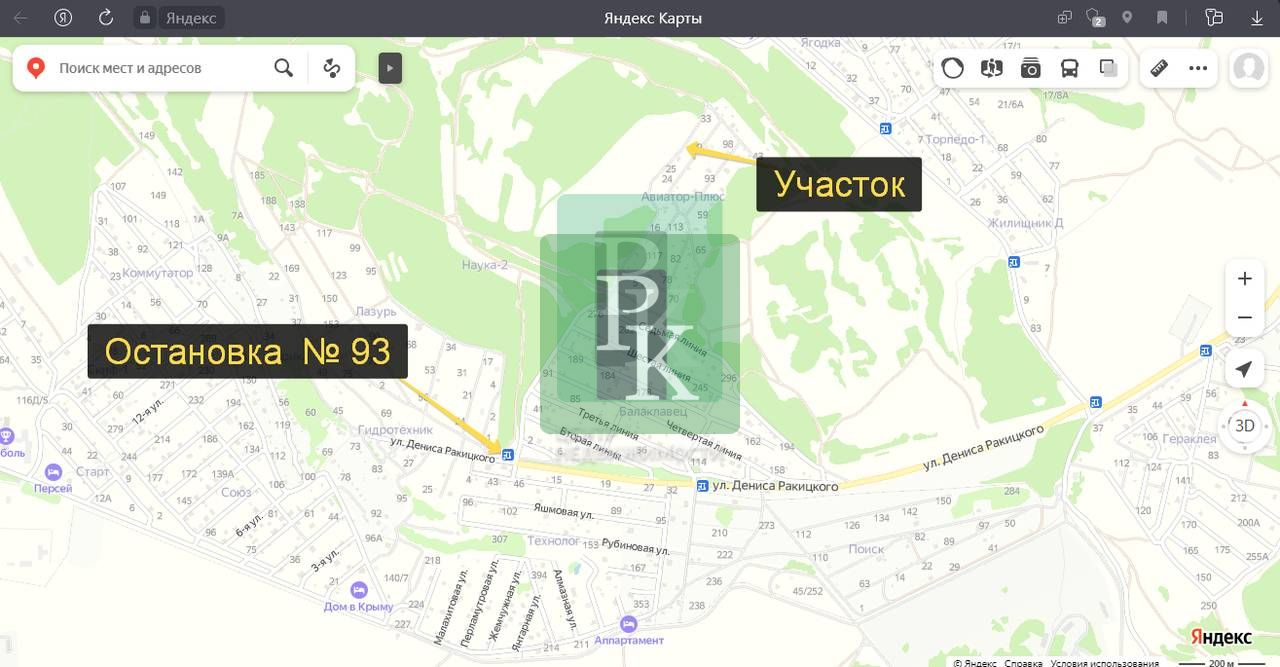Toggle the photos layer camera icon

[1031, 68]
